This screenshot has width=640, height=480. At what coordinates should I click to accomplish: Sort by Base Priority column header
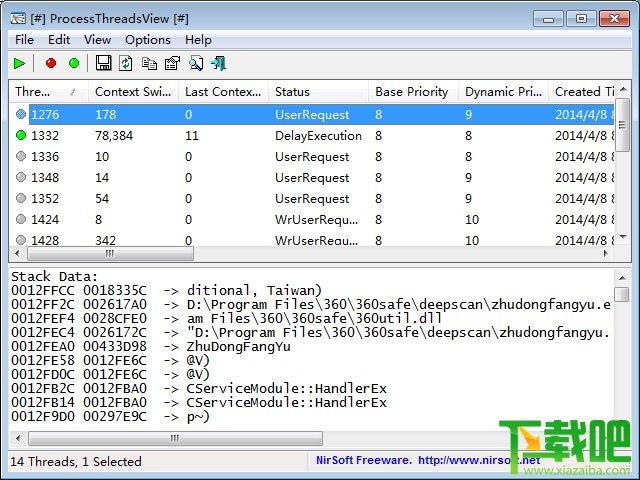[x=413, y=92]
